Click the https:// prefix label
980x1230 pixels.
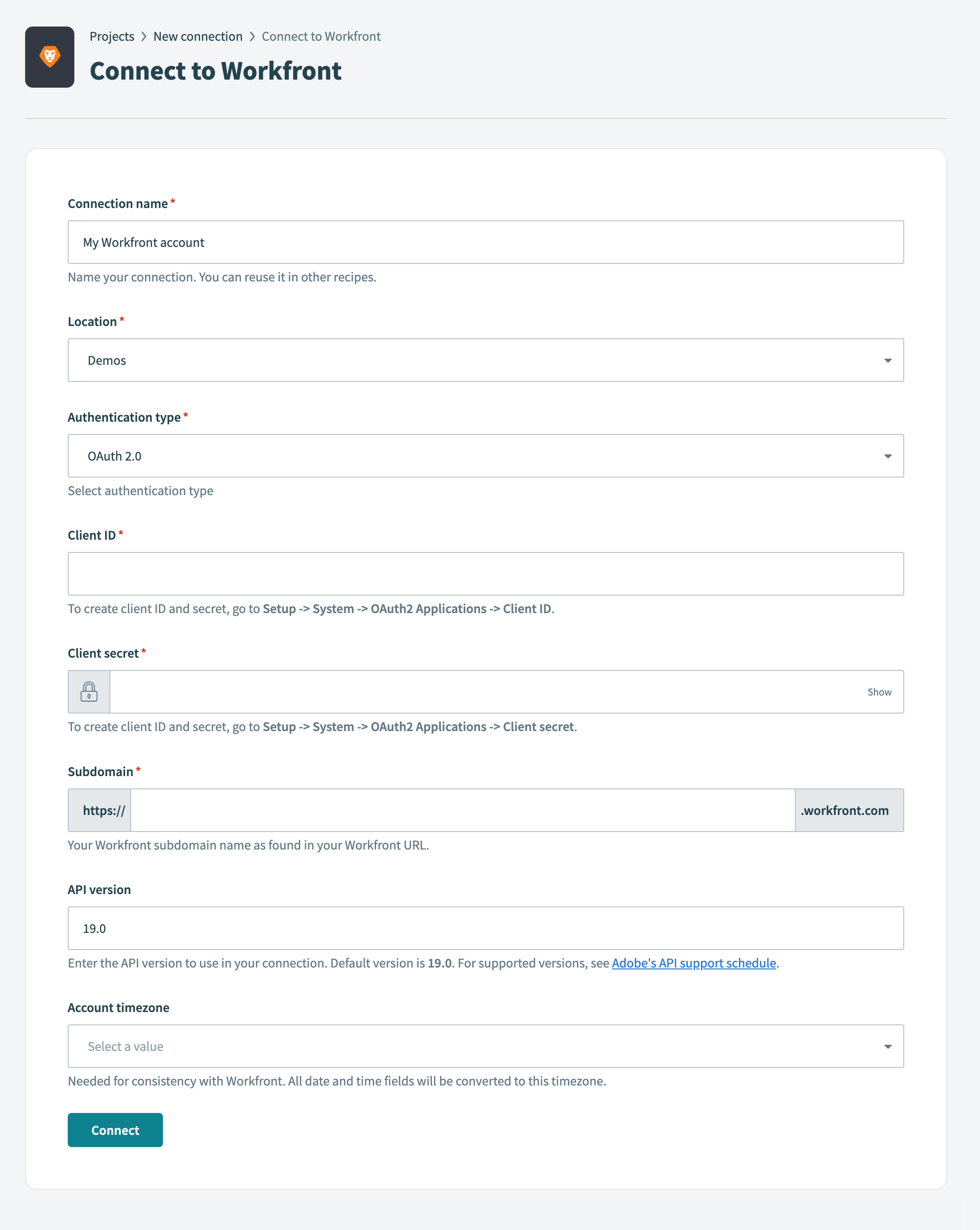(x=99, y=810)
